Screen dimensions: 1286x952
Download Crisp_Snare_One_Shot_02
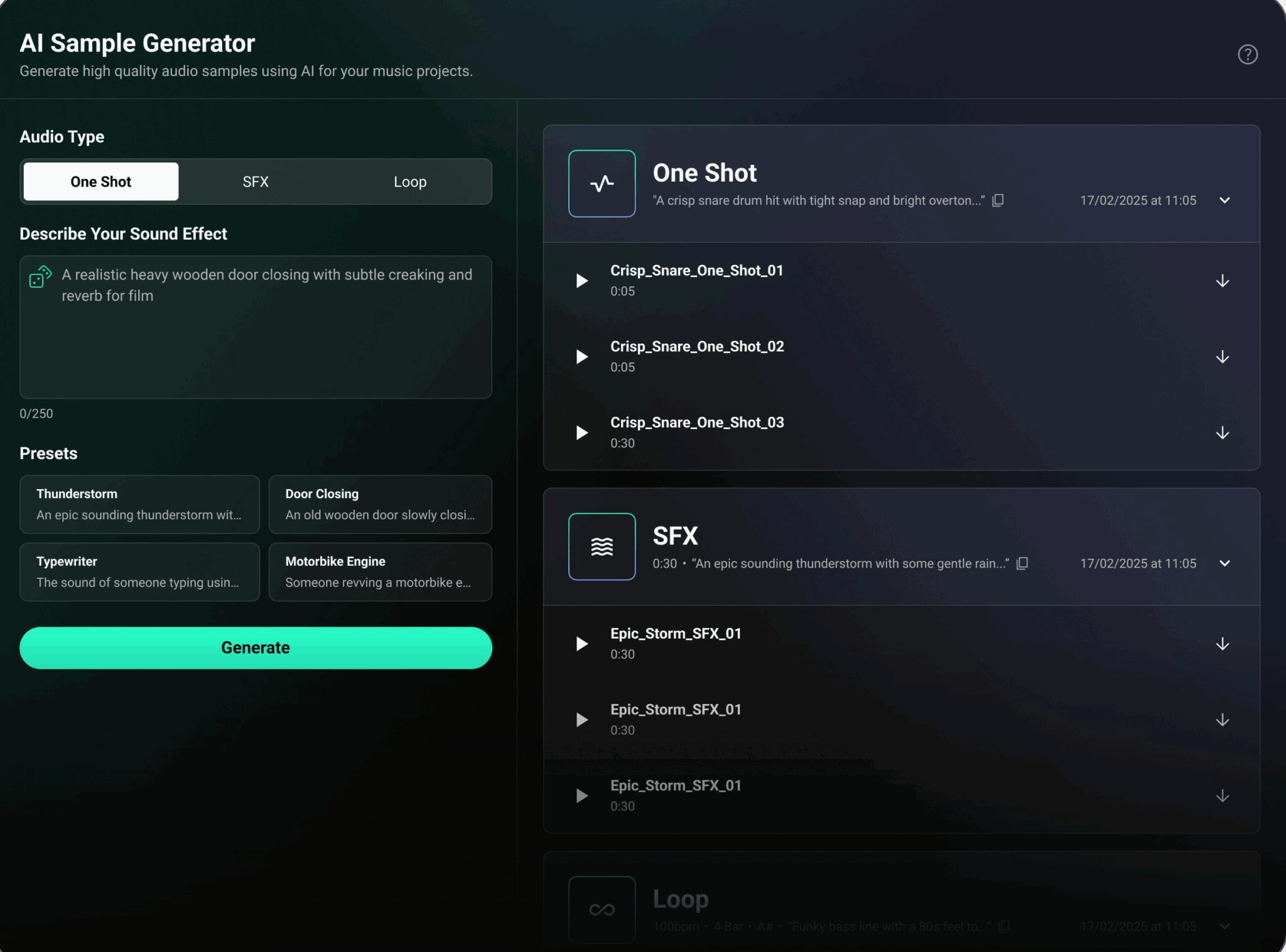(1223, 357)
